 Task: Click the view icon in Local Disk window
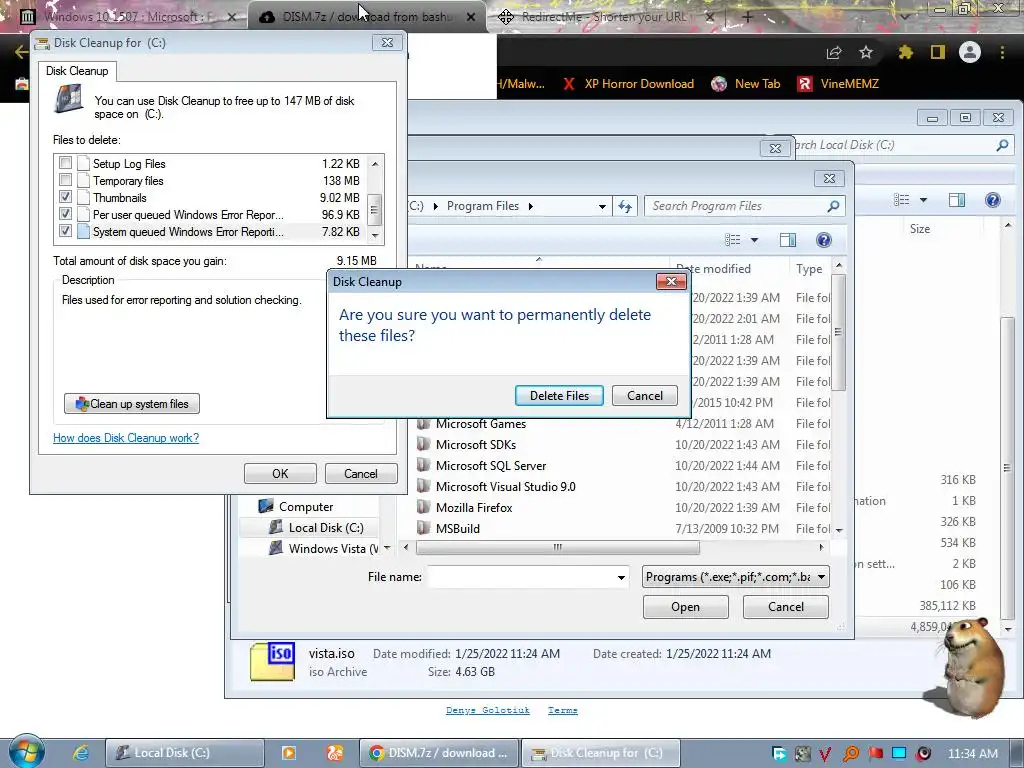[902, 200]
